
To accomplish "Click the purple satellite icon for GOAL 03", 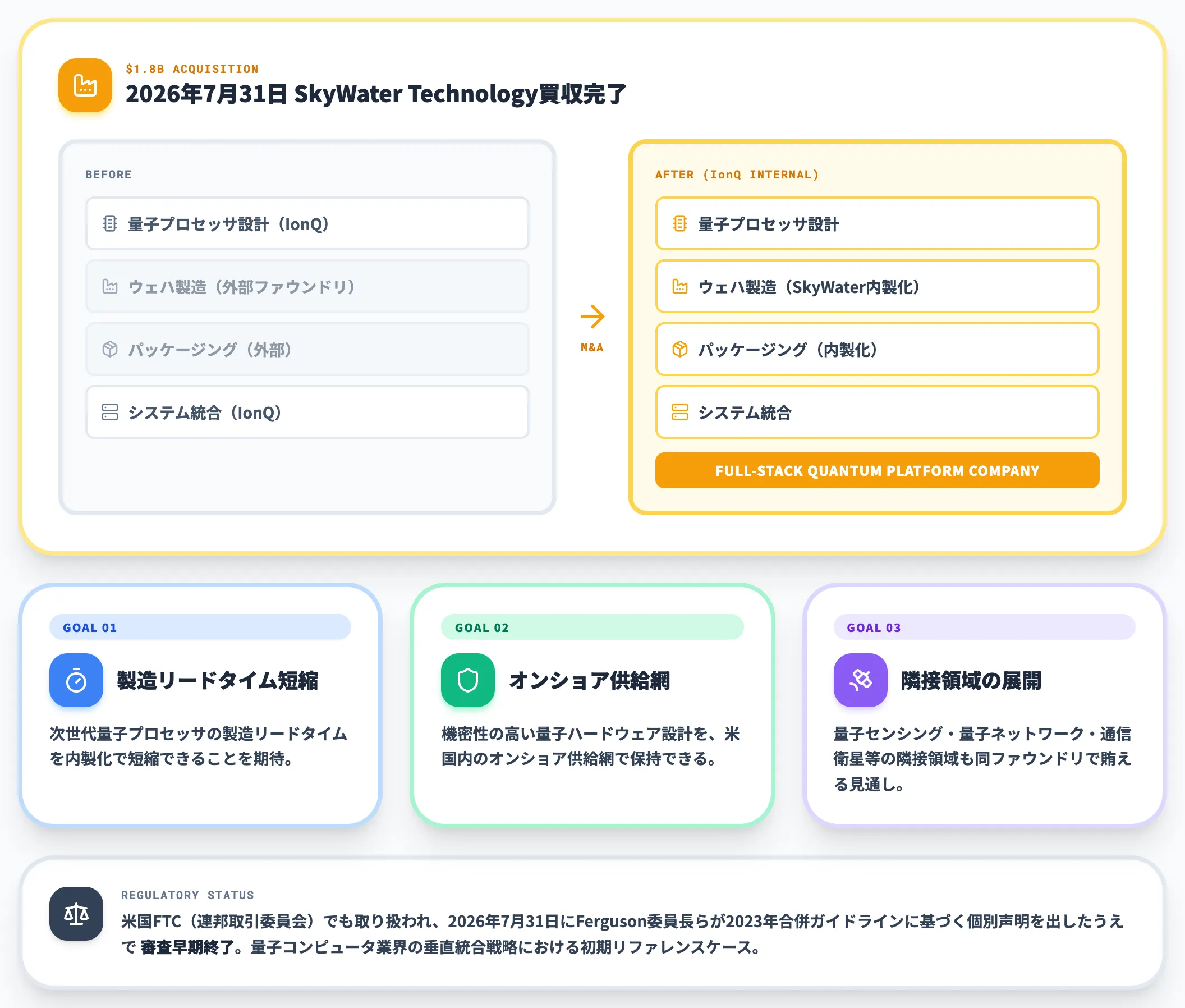I will pos(861,681).
